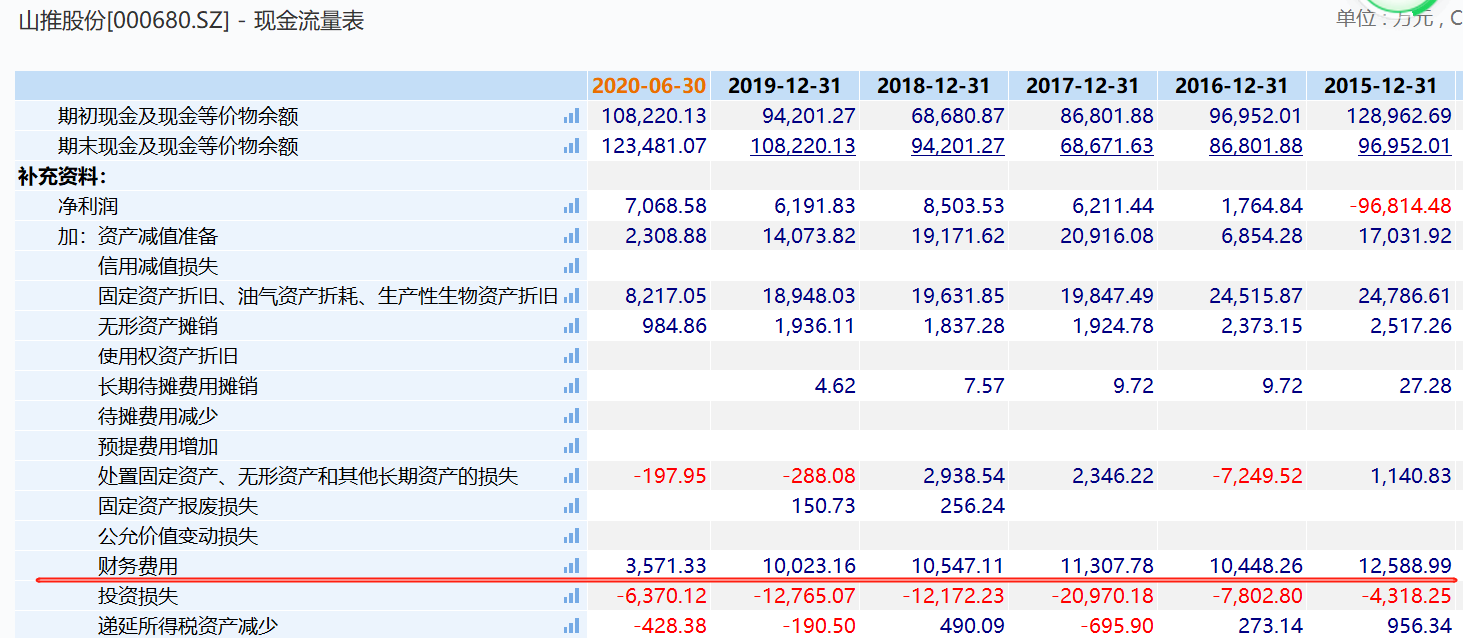Screen dimensions: 1463x638
Task: Click underlined 96,952.01 value for 2015
Action: tap(1404, 147)
